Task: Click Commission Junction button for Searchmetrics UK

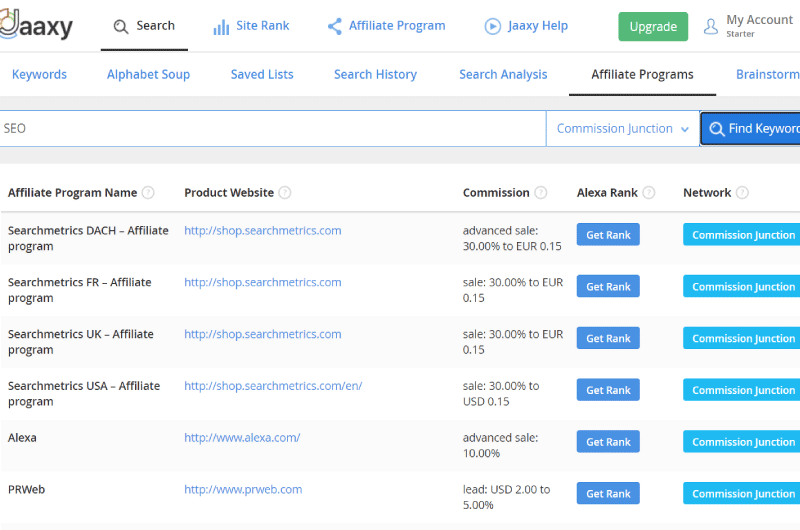Action: (742, 338)
